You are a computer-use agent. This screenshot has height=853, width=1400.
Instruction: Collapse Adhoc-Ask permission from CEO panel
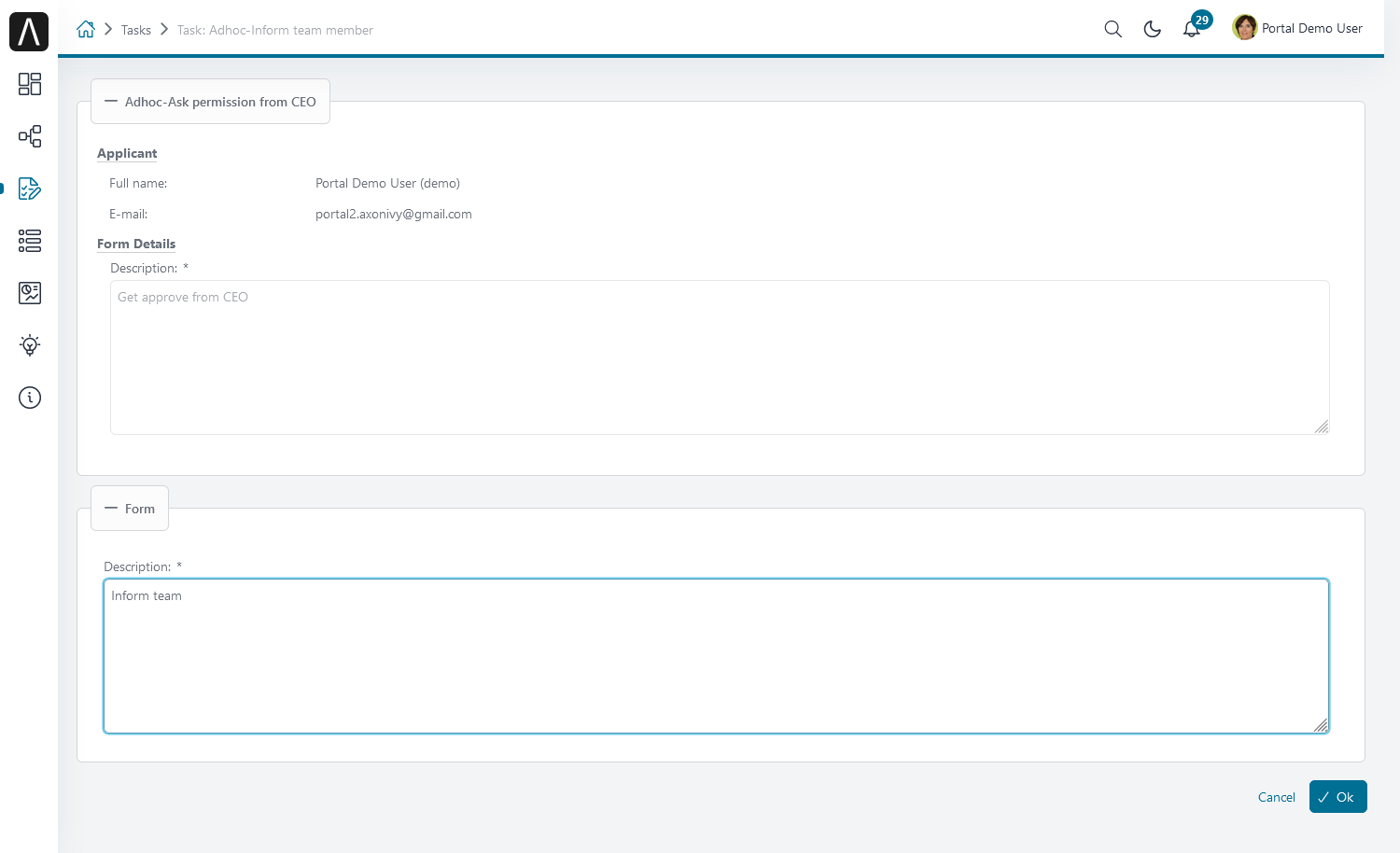[x=210, y=102]
